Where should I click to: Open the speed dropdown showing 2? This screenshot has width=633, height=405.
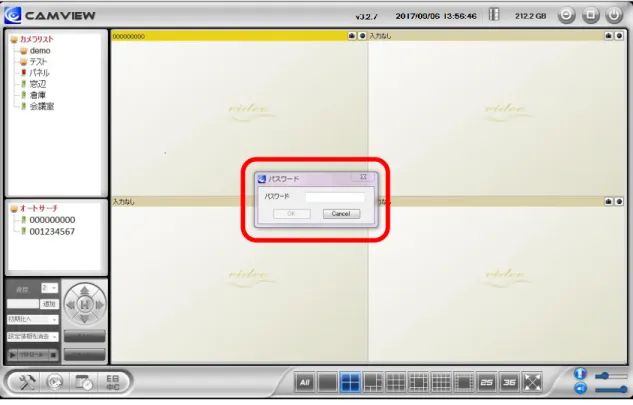[49, 288]
